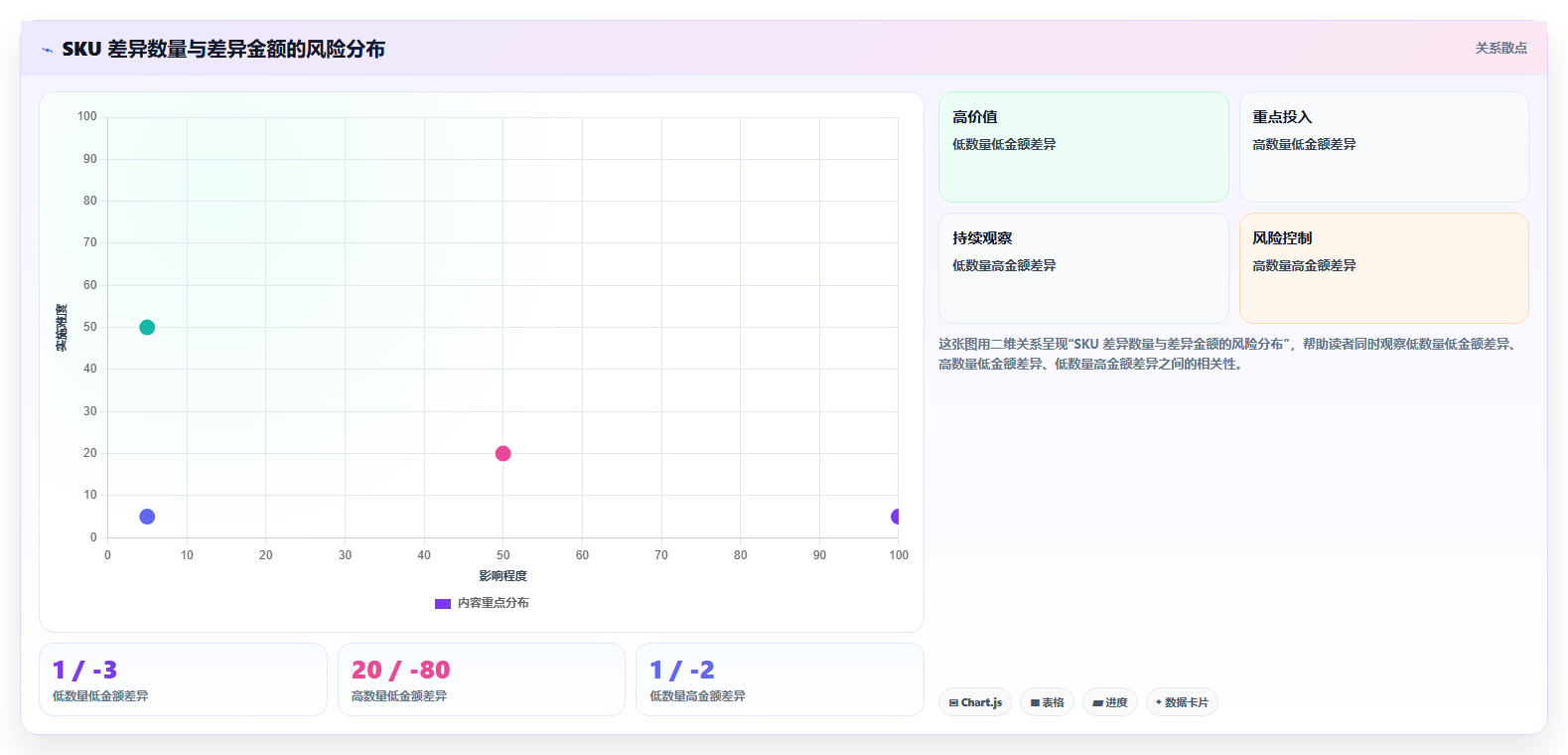Click the x-axis tick label 30
This screenshot has width=1568, height=755.
(x=345, y=555)
